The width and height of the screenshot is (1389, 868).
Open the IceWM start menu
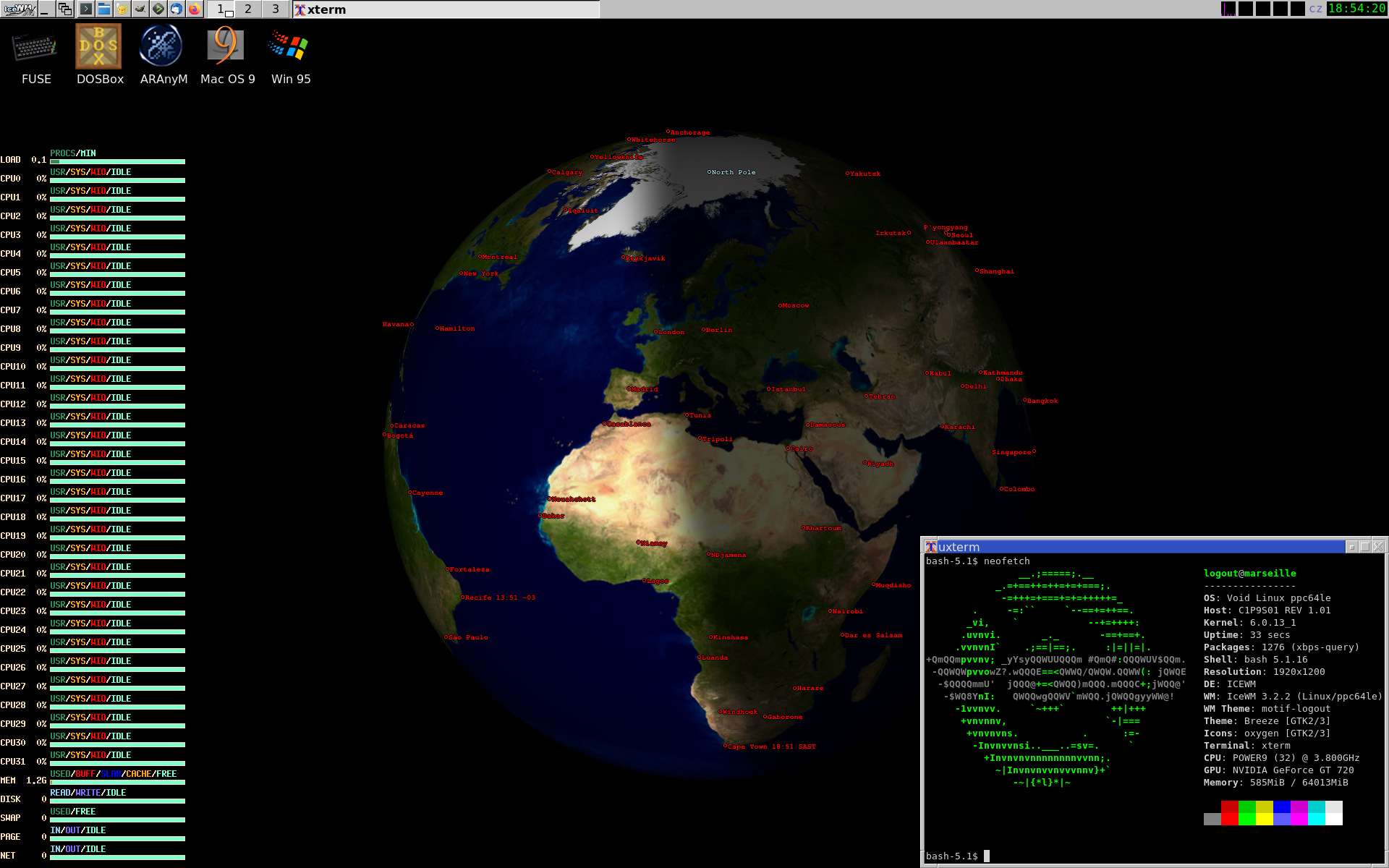pos(19,9)
